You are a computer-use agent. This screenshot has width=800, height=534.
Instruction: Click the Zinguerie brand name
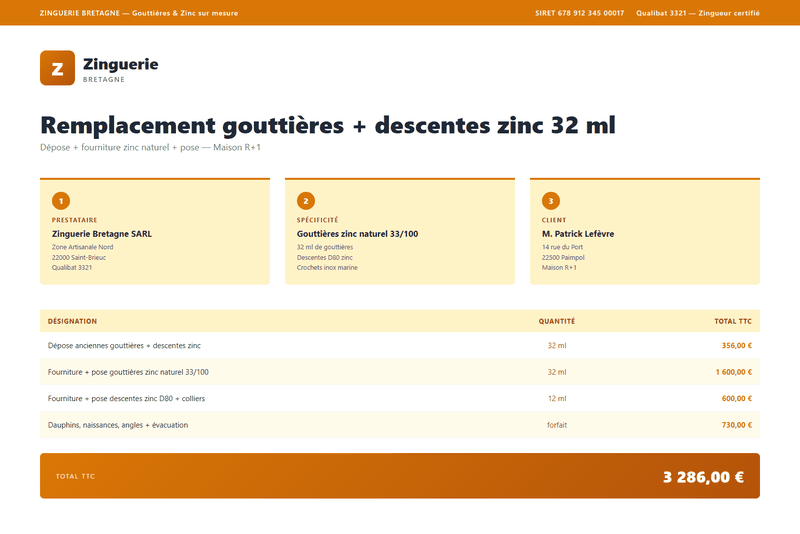tap(120, 64)
